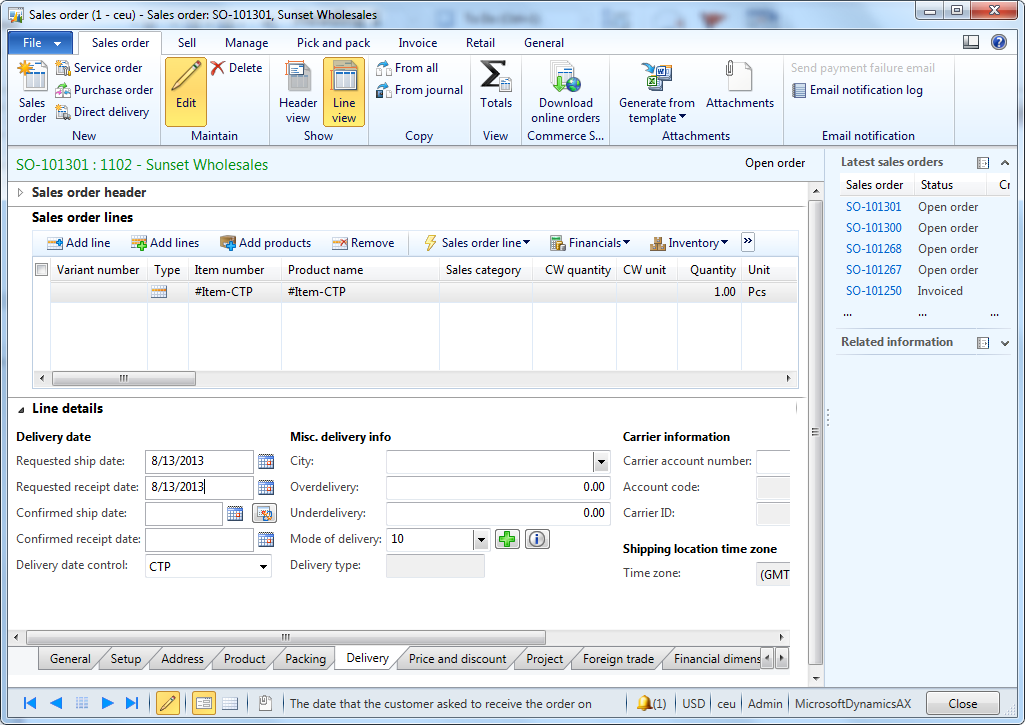The height and width of the screenshot is (725, 1025).
Task: Open calendar for Requested receipt date
Action: (x=265, y=488)
